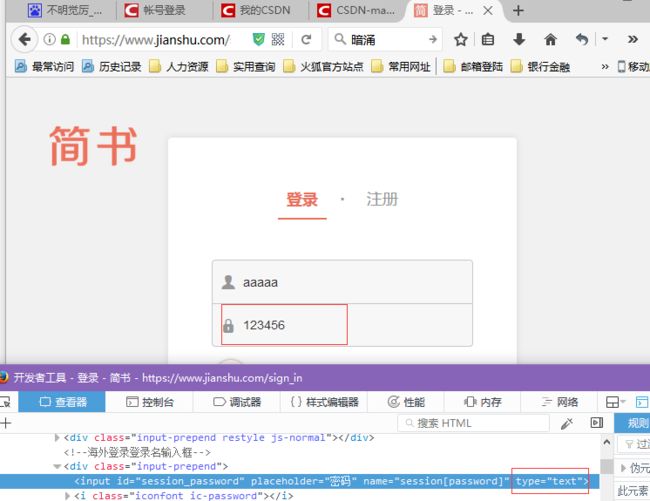Screen dimensions: 650x501
Task: Close the 登录 tab
Action: tap(488, 10)
